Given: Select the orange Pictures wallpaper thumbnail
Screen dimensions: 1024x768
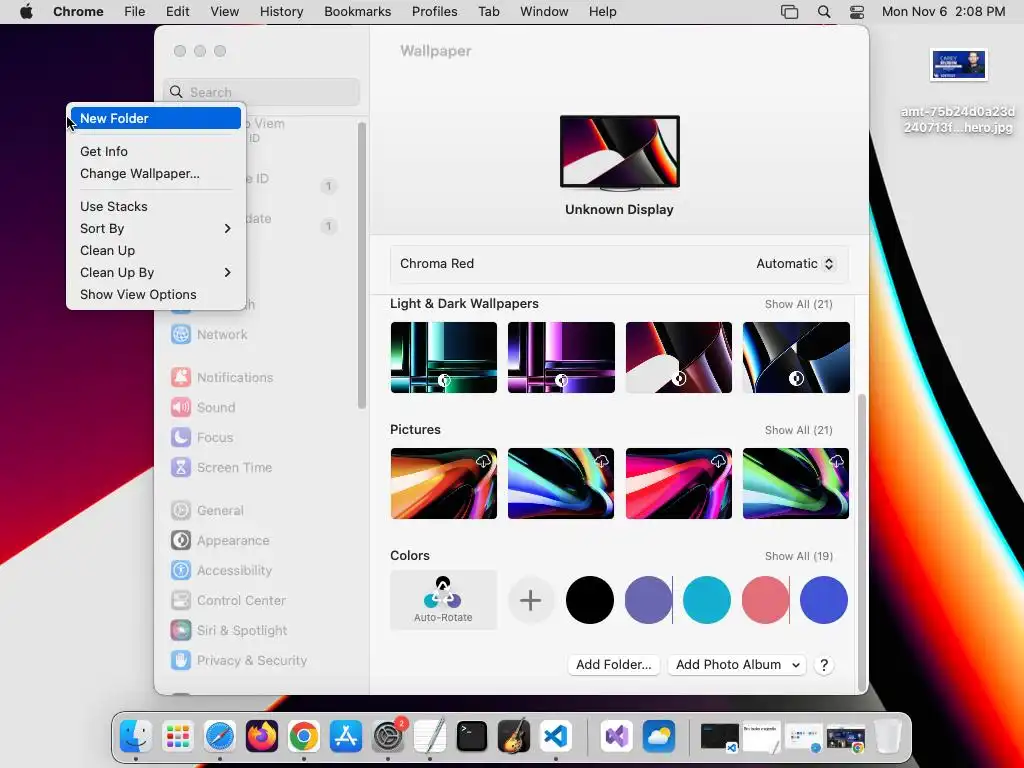Looking at the screenshot, I should [443, 483].
